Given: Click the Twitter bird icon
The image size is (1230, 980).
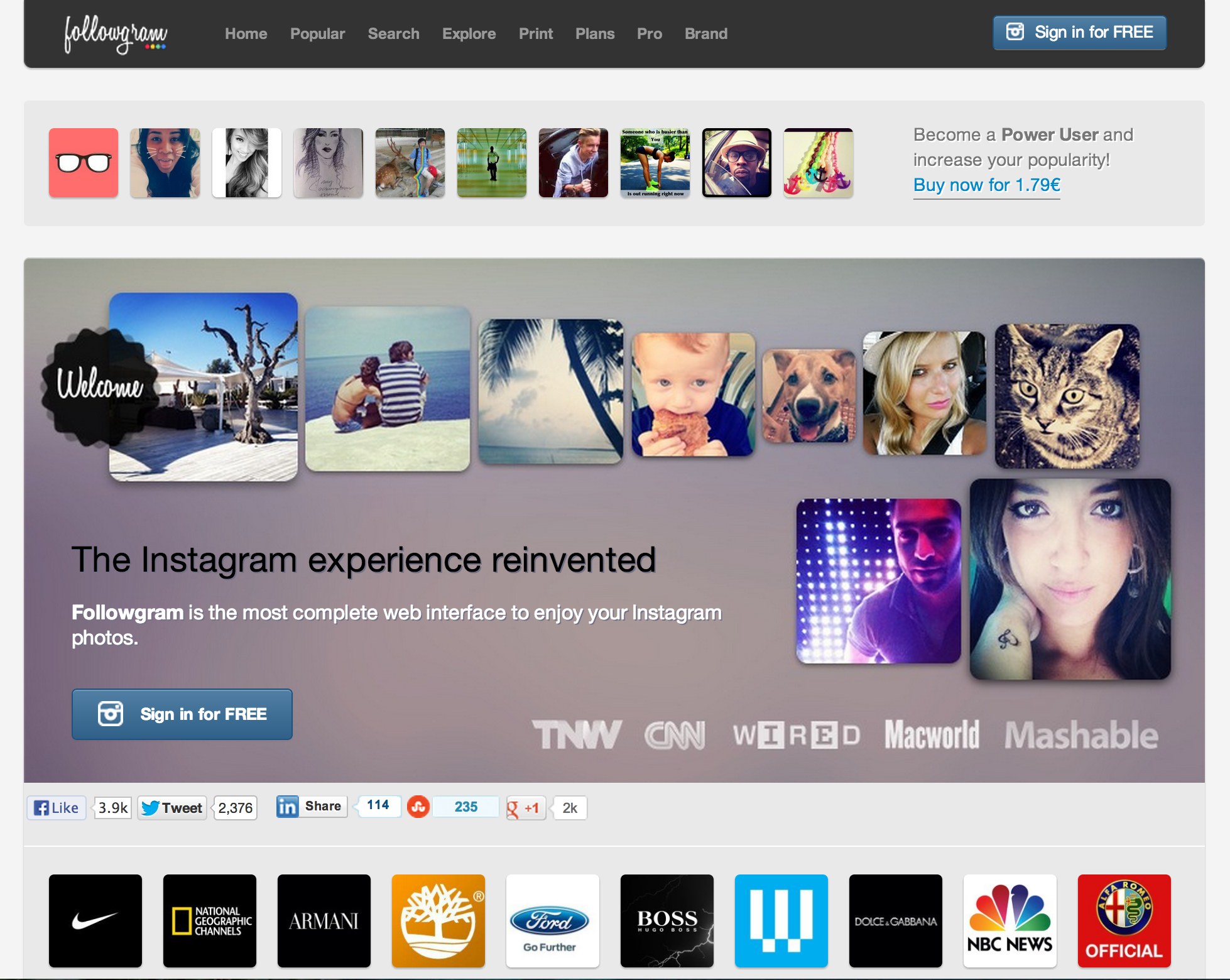Looking at the screenshot, I should [150, 808].
